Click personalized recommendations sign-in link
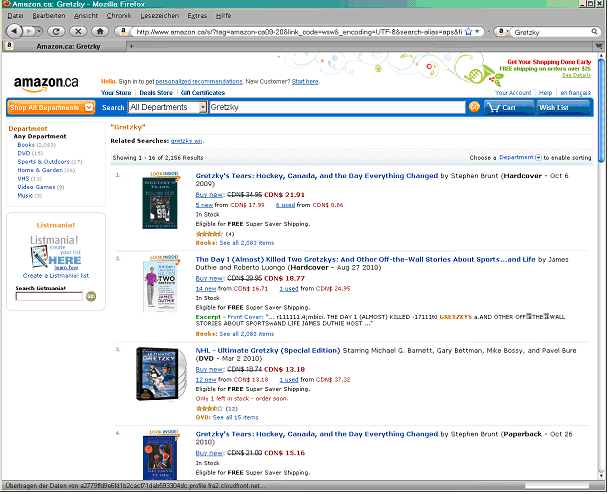This screenshot has width=609, height=494. tap(199, 82)
